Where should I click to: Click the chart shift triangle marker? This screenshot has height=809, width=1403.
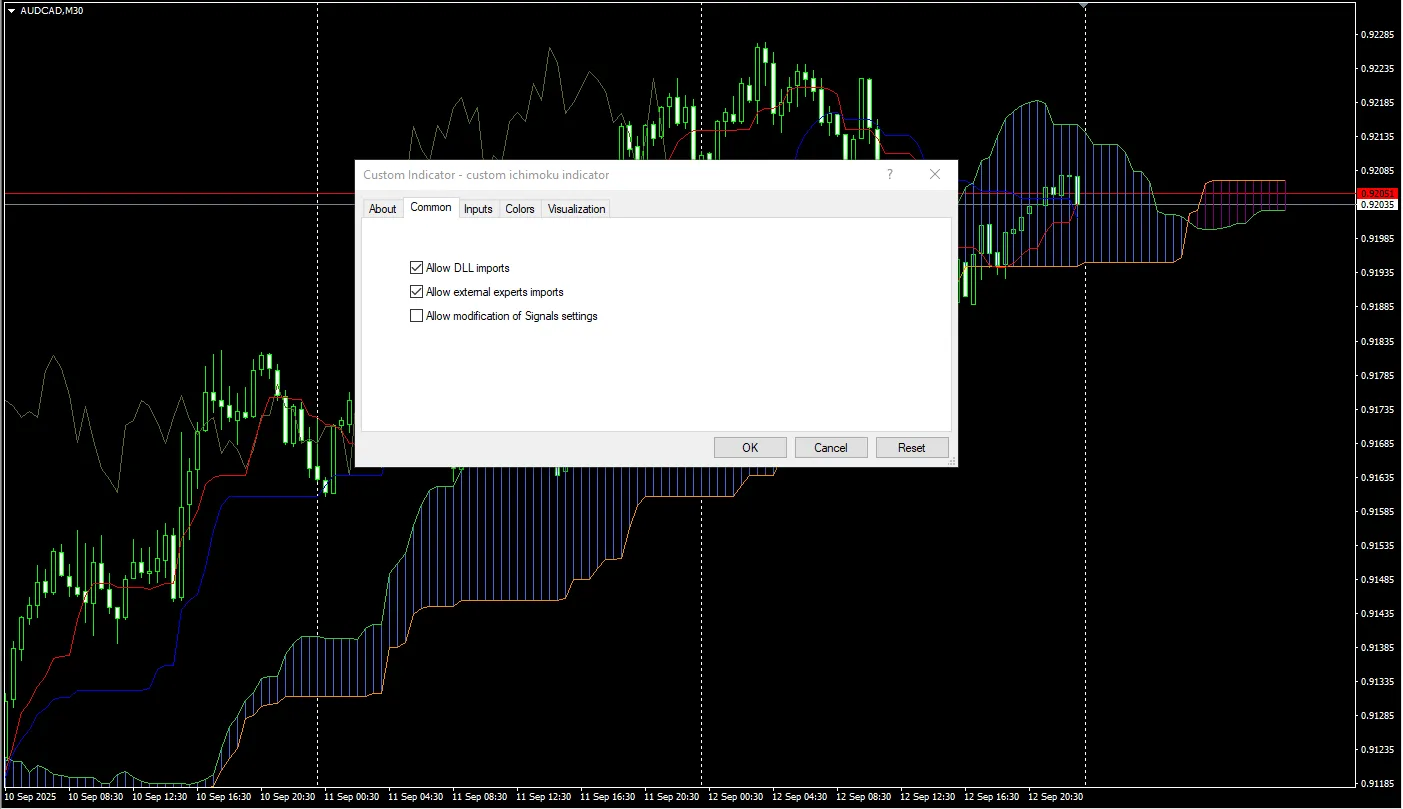(x=1084, y=6)
